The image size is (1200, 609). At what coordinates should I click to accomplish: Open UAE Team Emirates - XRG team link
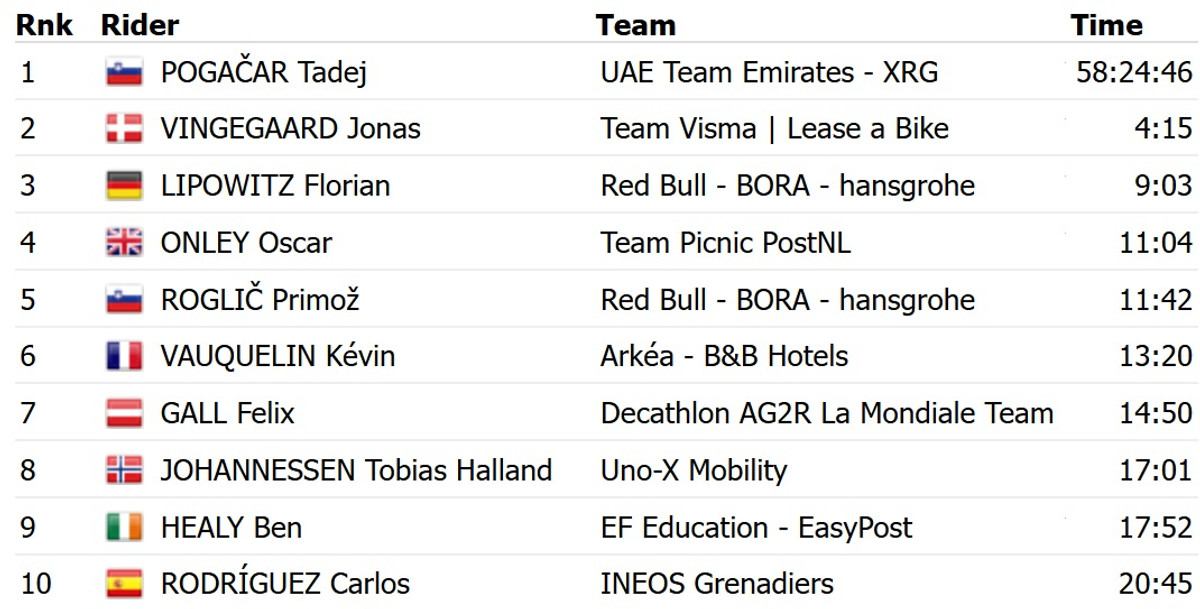coord(769,73)
